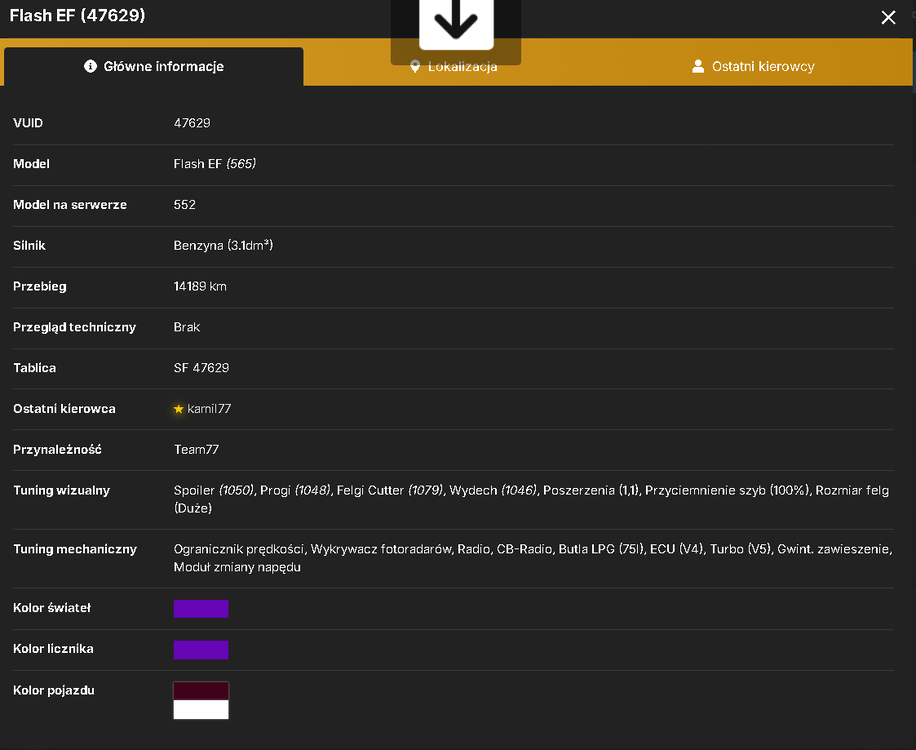Viewport: 916px width, 750px height.
Task: Click the Progi (1048) tuning entry
Action: [295, 491]
